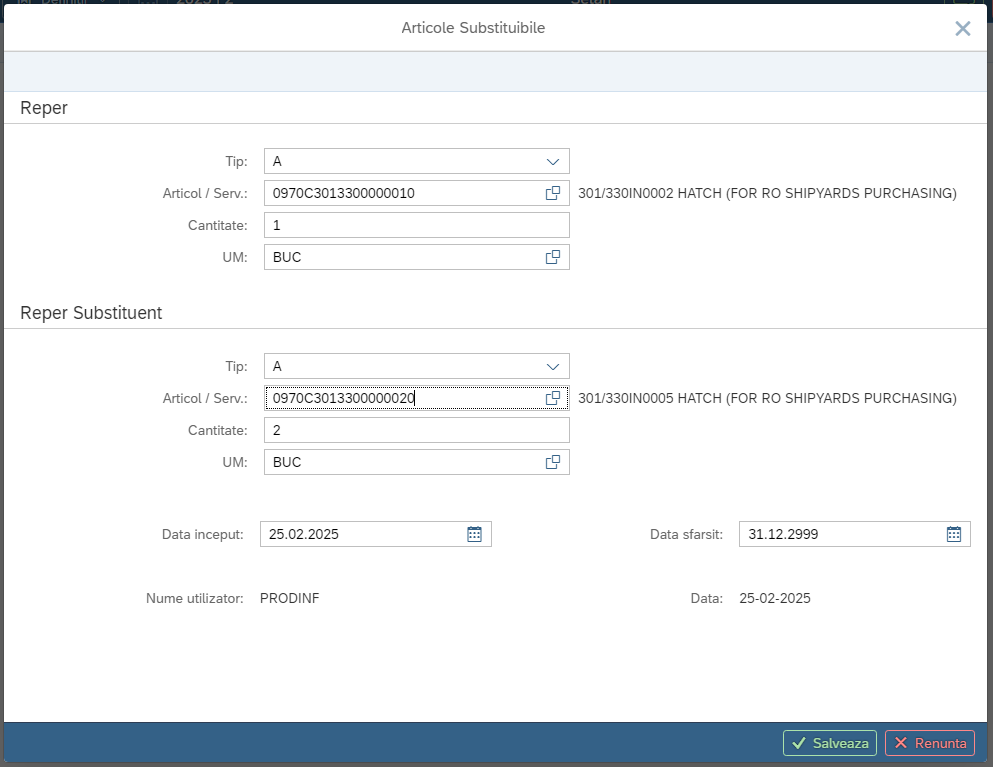
Task: Cancel with the Renunta button
Action: pyautogui.click(x=930, y=743)
